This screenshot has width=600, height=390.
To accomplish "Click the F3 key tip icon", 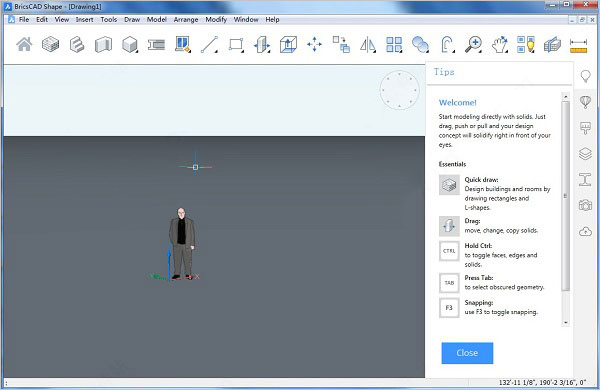I will [x=449, y=308].
